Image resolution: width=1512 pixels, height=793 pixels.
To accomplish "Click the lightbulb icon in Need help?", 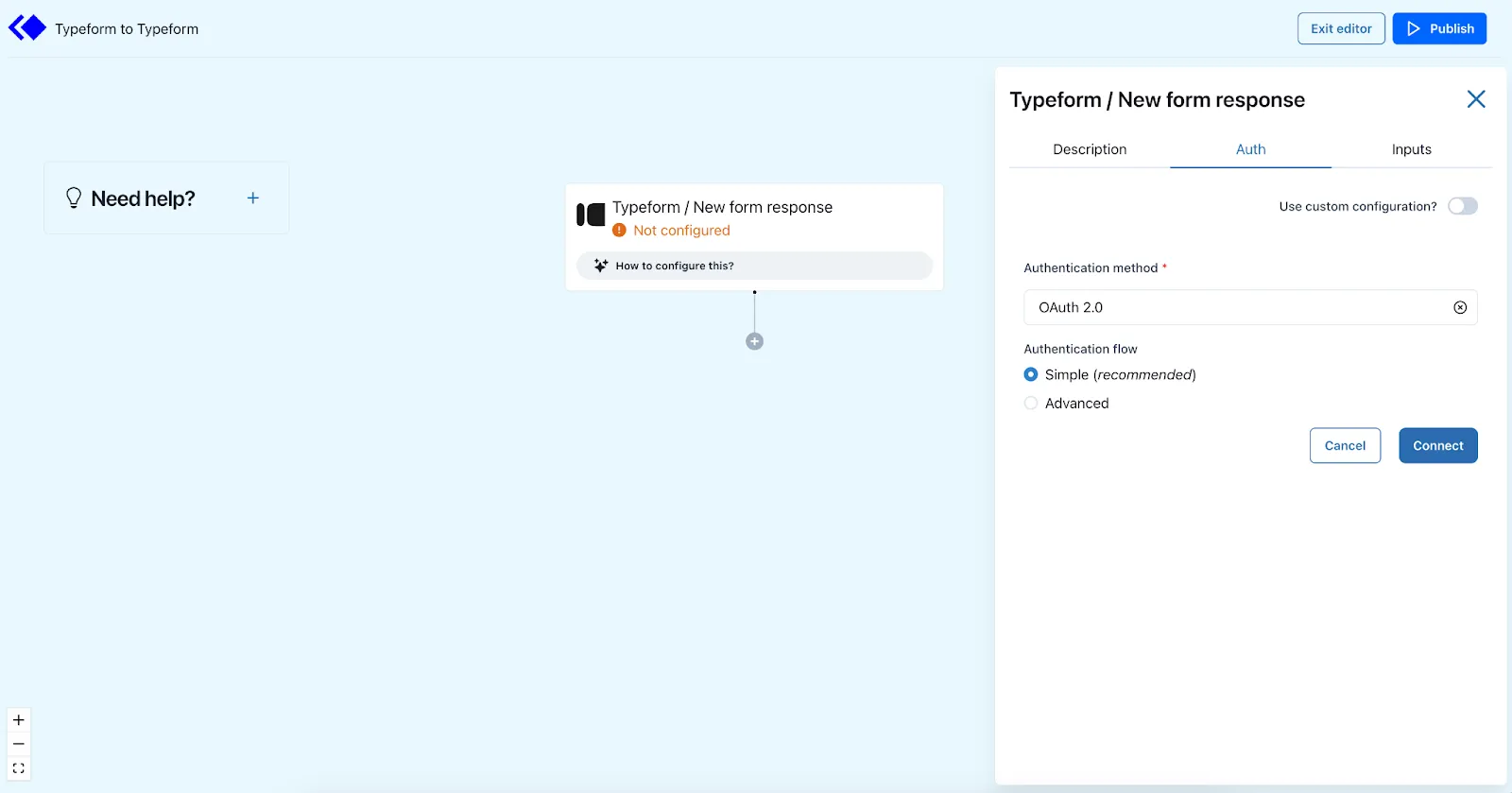I will point(74,198).
